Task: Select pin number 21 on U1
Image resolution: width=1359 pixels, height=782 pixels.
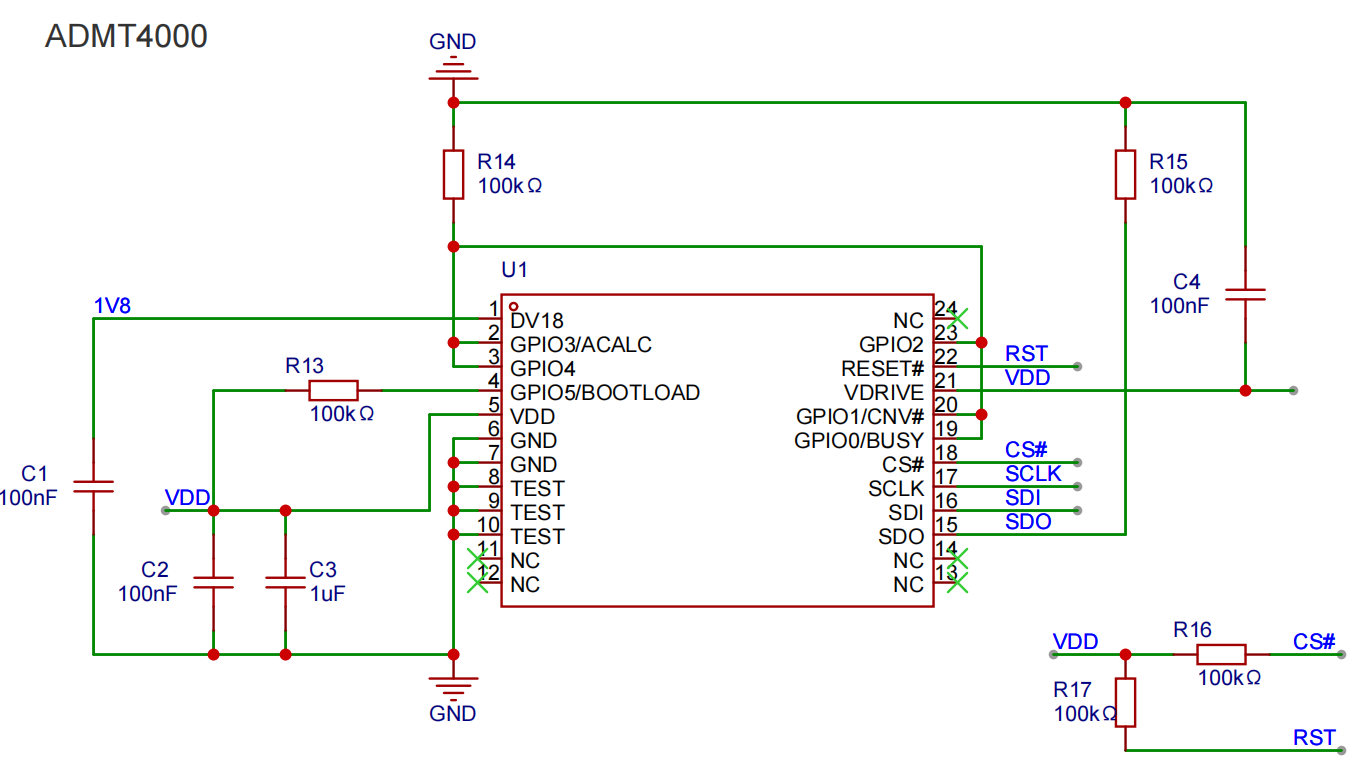Action: pyautogui.click(x=946, y=381)
